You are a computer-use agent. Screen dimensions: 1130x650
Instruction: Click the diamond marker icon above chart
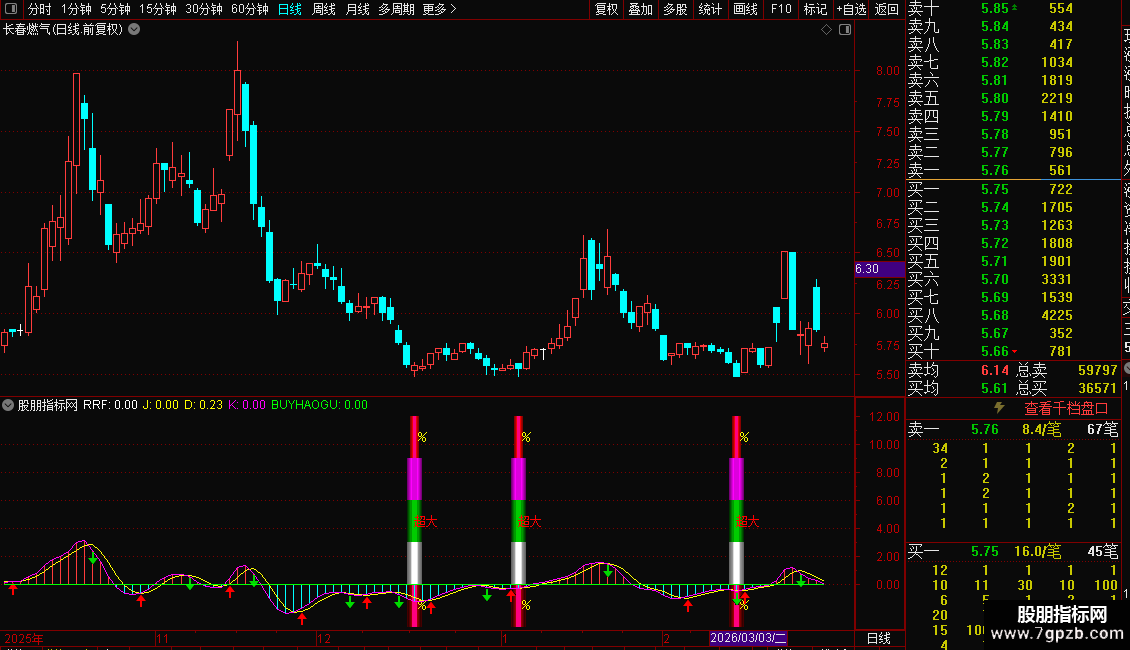click(x=827, y=30)
